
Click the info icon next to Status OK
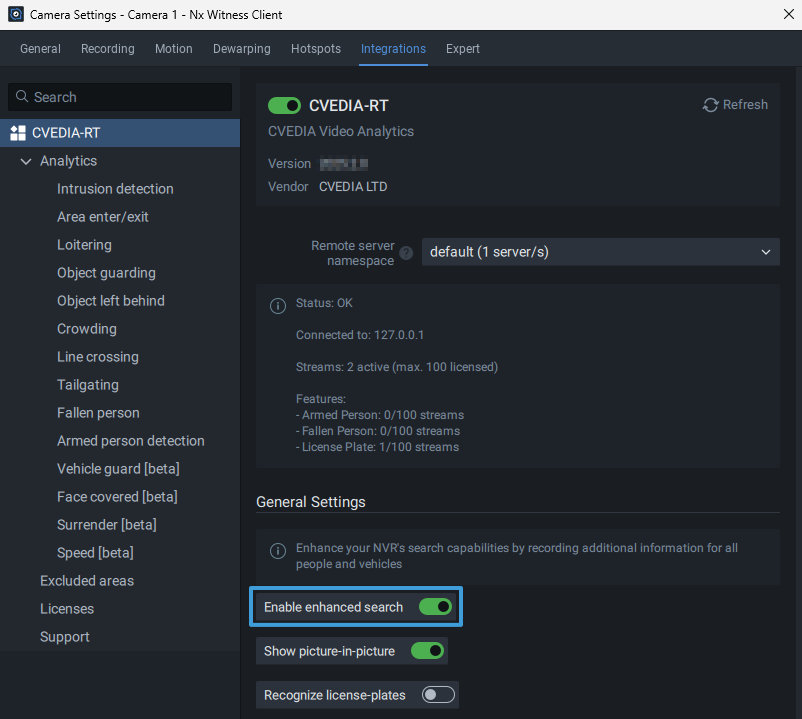(278, 305)
